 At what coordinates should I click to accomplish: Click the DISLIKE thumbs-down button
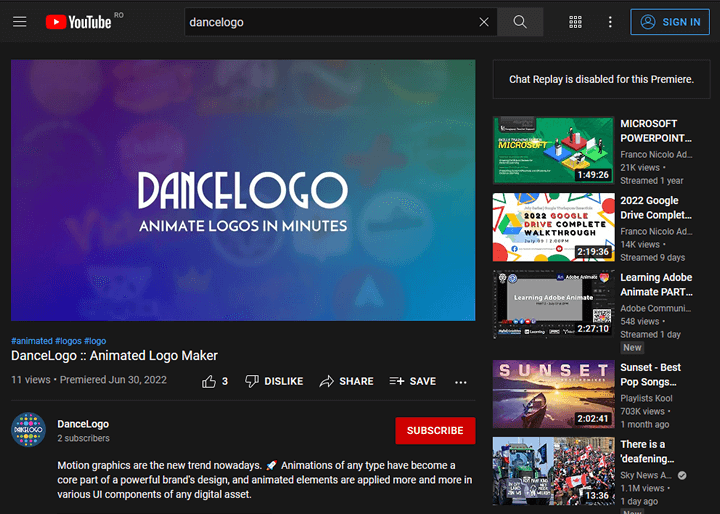point(274,381)
